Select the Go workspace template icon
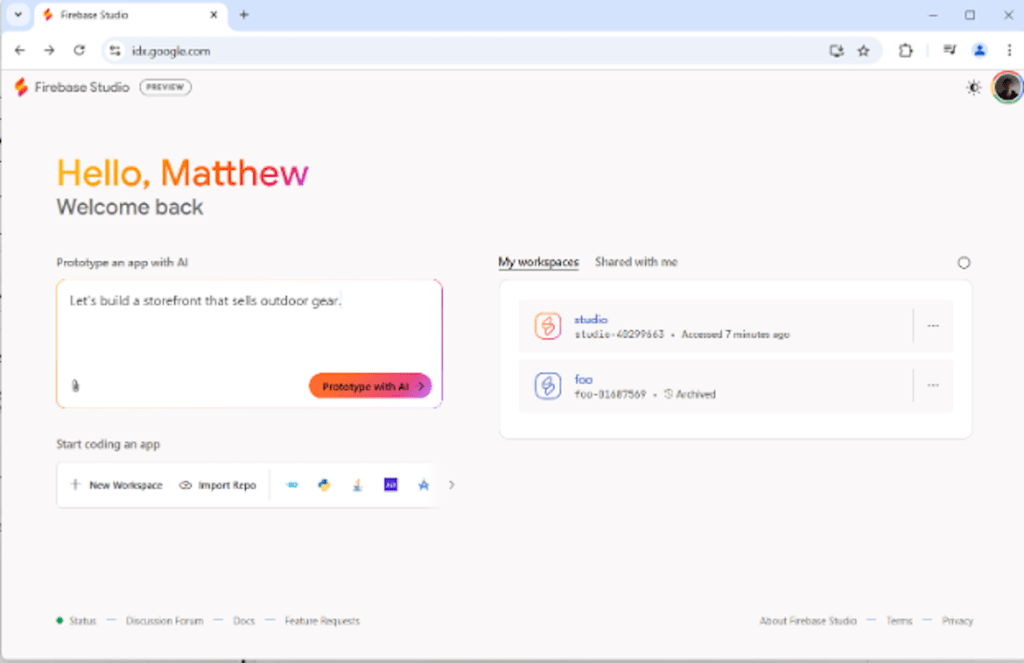The width and height of the screenshot is (1024, 663). [292, 484]
